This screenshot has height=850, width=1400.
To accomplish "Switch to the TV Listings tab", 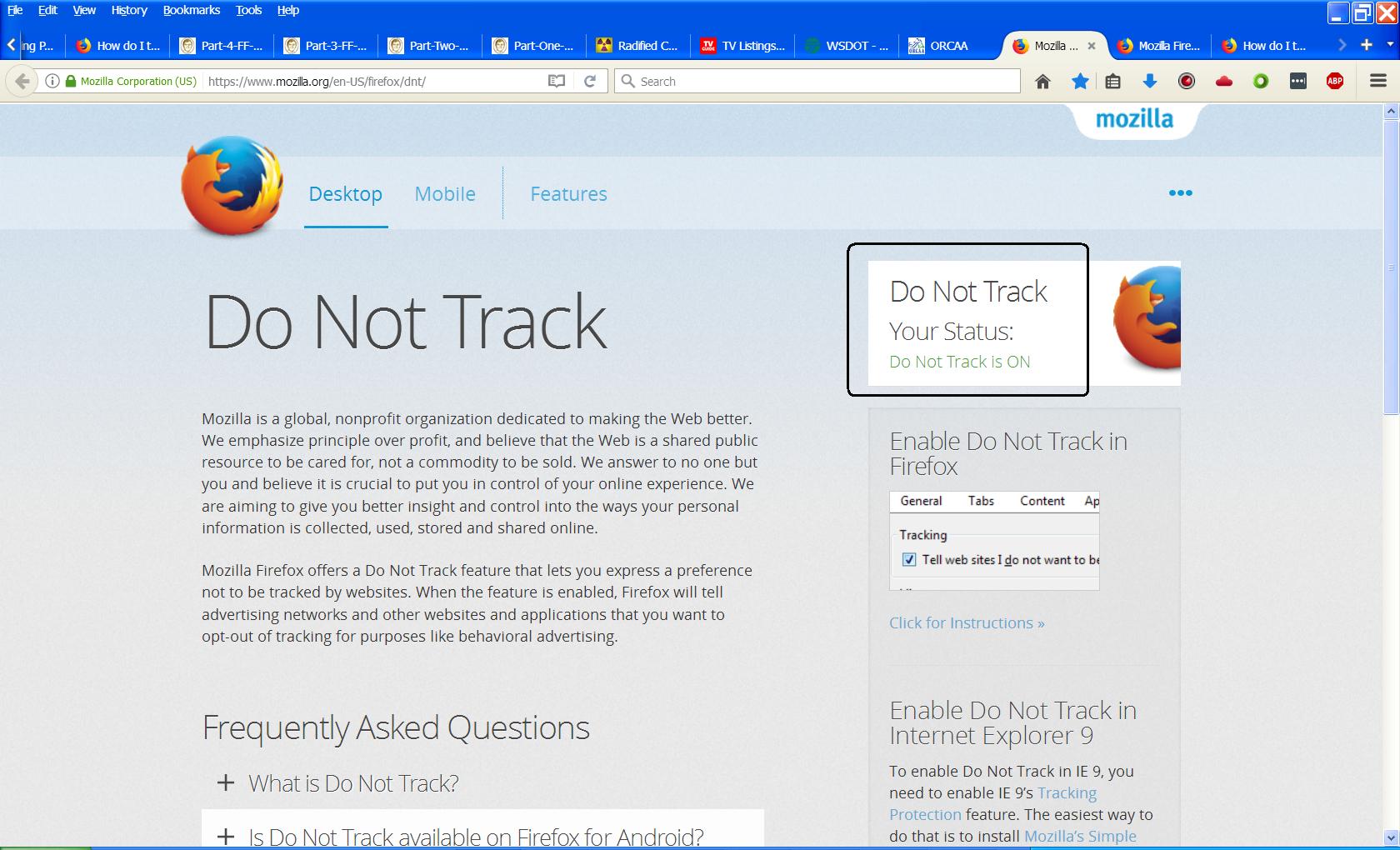I will tap(743, 46).
